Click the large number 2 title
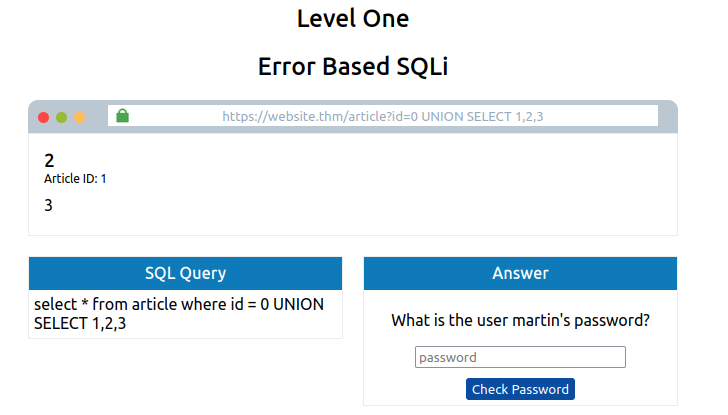This screenshot has width=728, height=415. pyautogui.click(x=49, y=161)
